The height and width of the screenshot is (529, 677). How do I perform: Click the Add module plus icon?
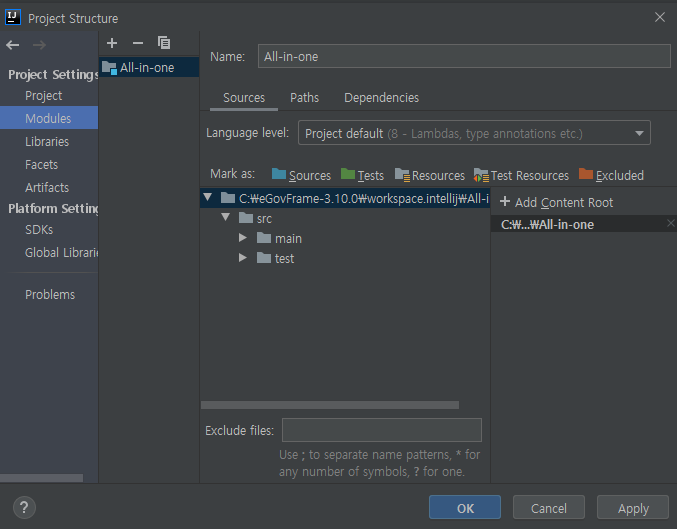click(112, 43)
